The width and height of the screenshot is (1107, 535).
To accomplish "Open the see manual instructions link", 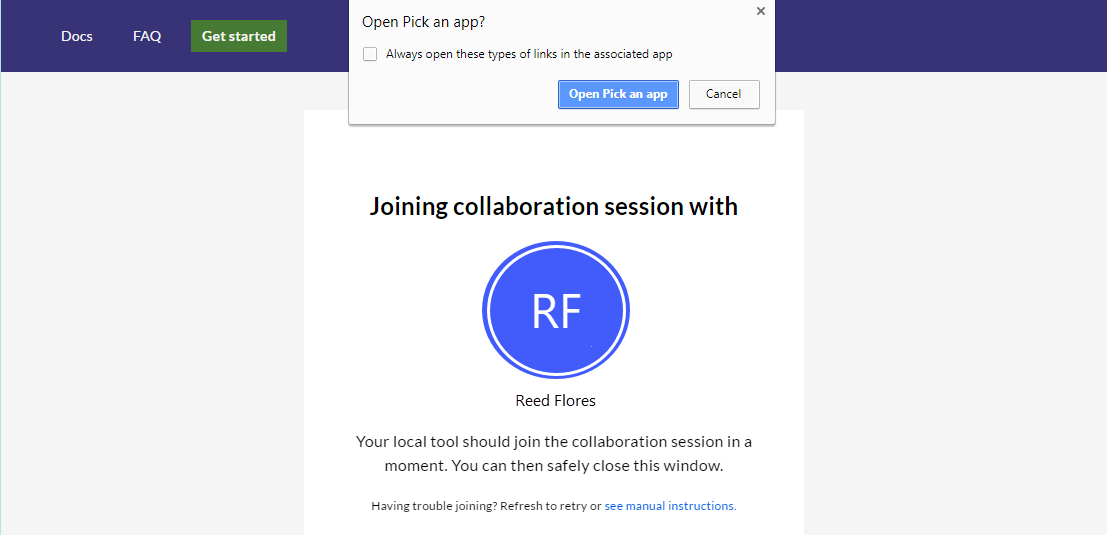I will click(670, 506).
